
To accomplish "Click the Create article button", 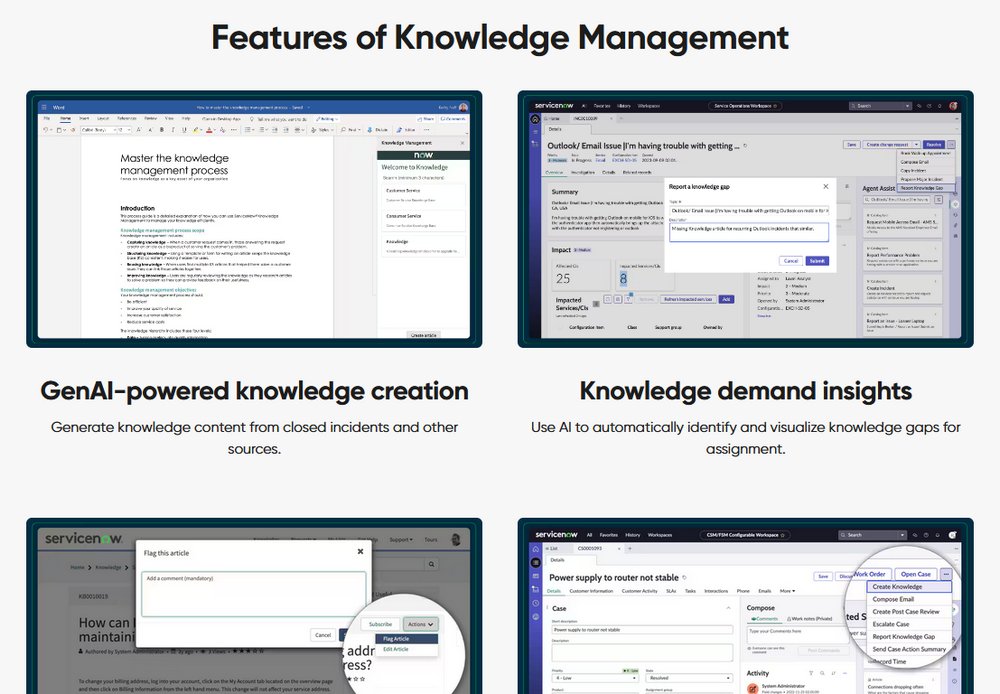I will (423, 335).
